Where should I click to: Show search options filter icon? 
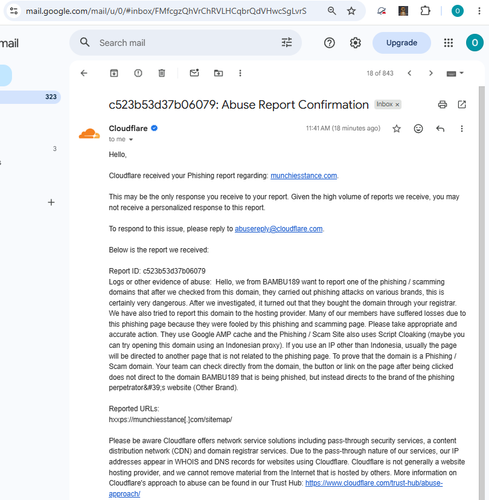point(287,42)
